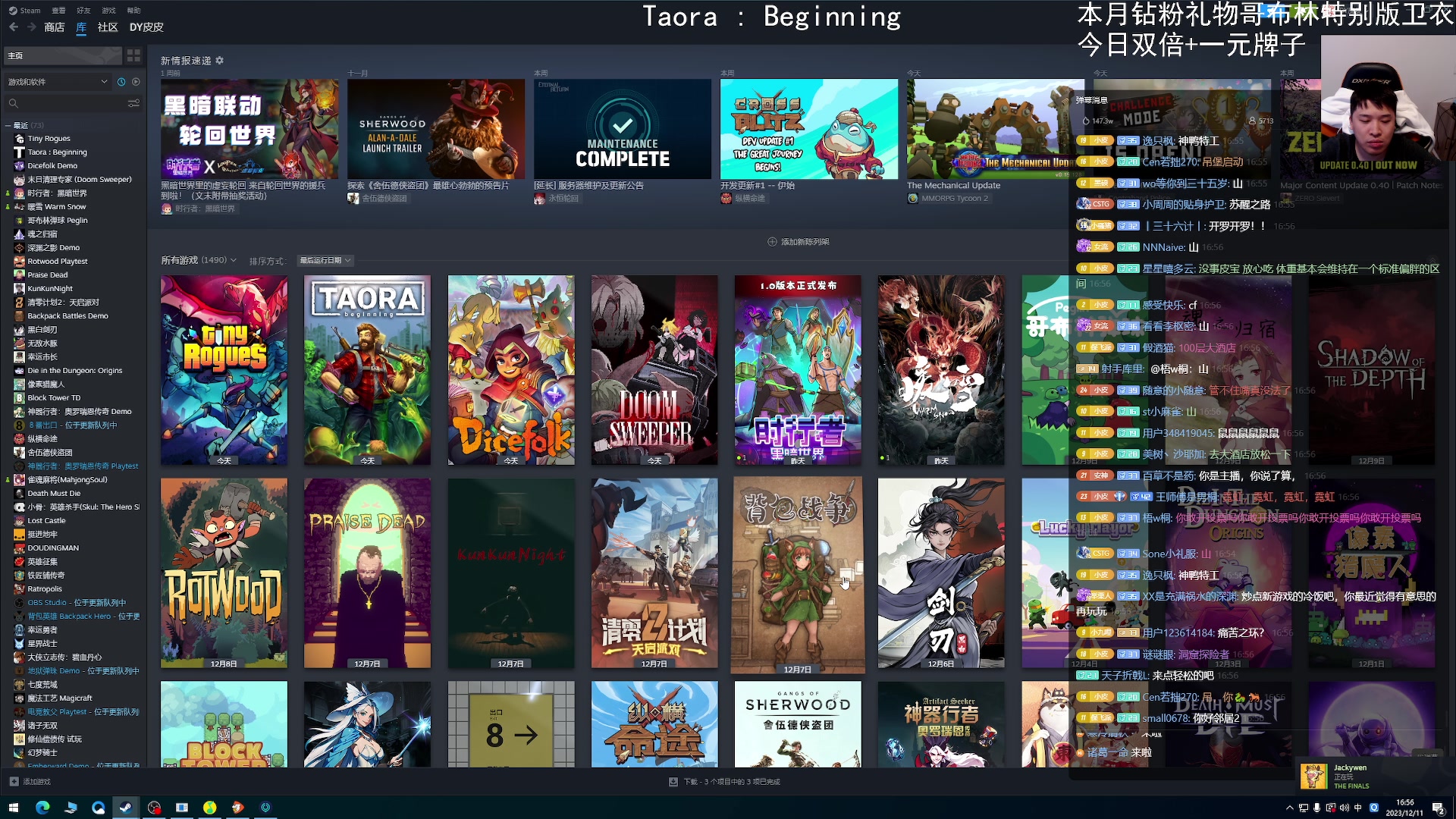1456x819 pixels.
Task: Open the KunKunNight game cover
Action: (x=511, y=573)
